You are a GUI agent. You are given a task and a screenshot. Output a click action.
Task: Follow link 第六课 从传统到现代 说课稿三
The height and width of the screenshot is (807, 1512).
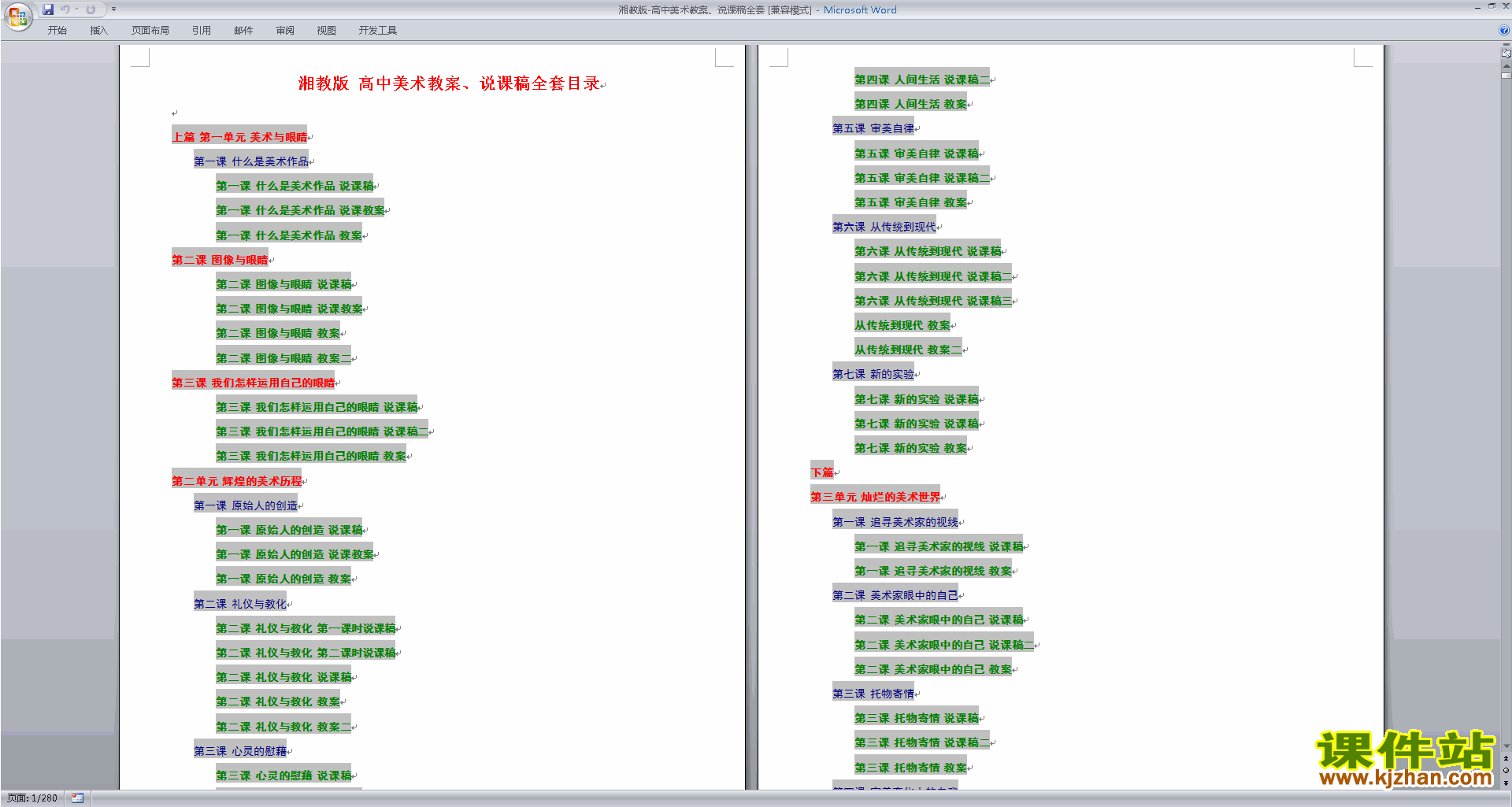click(934, 301)
